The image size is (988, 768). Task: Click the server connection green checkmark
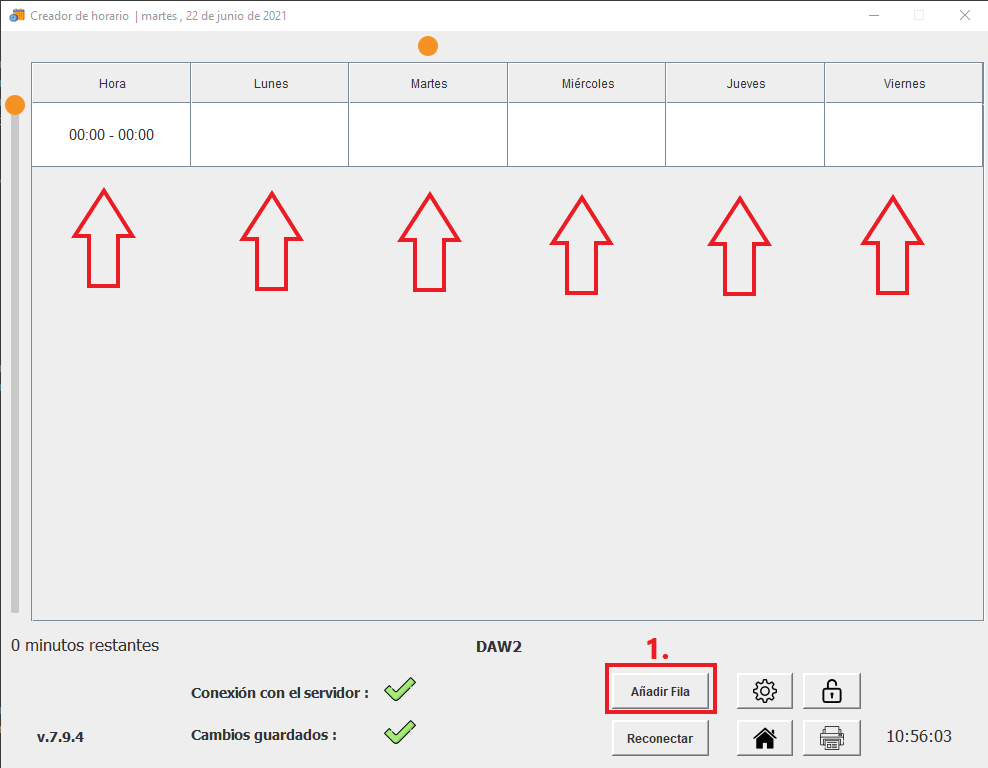(399, 689)
